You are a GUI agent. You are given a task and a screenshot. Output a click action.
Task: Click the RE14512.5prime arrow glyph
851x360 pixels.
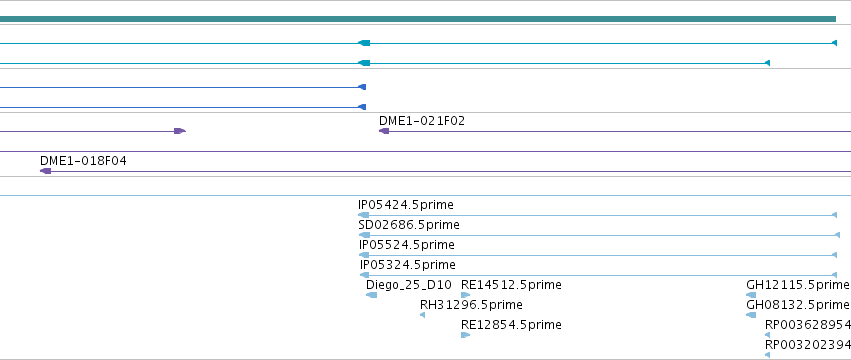coord(465,295)
